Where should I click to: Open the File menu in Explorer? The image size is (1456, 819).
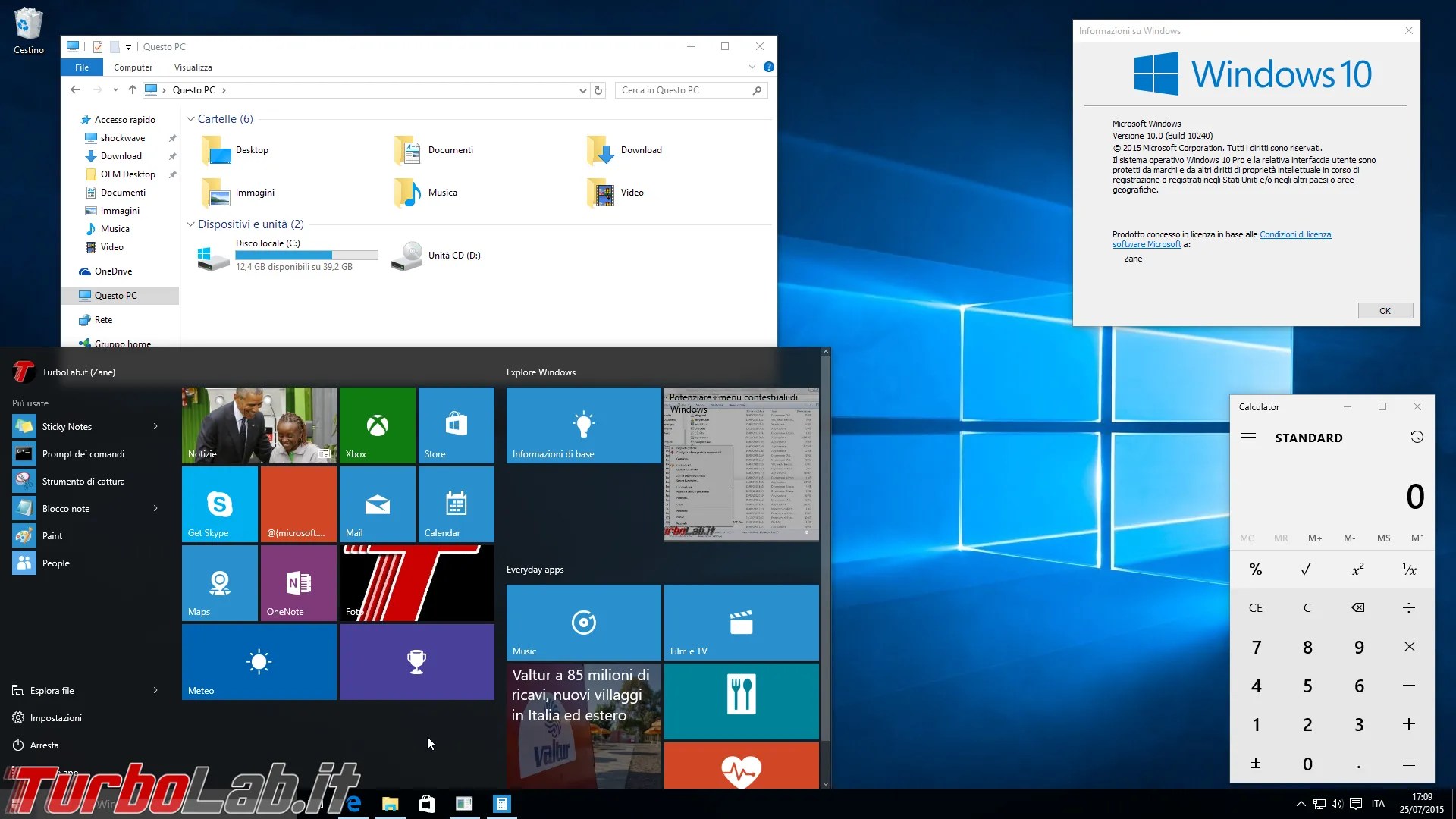coord(82,67)
